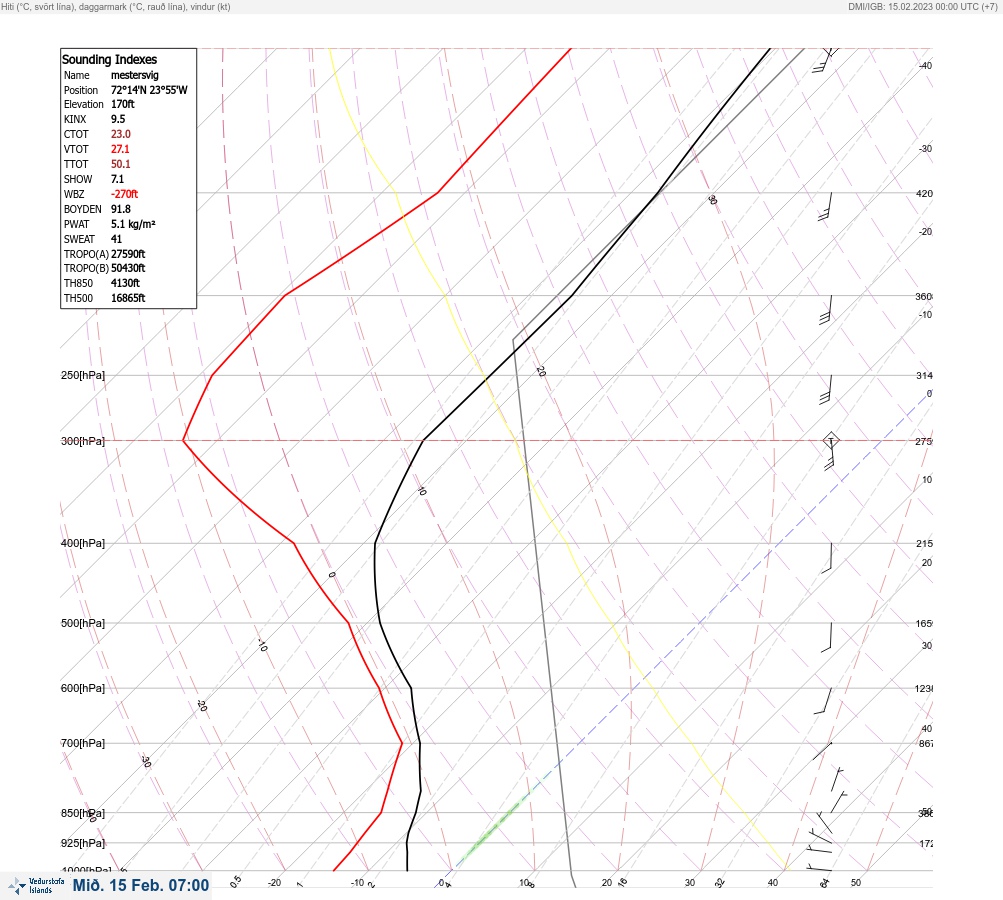
Task: Click the CTOT value 23.0
Action: point(120,134)
